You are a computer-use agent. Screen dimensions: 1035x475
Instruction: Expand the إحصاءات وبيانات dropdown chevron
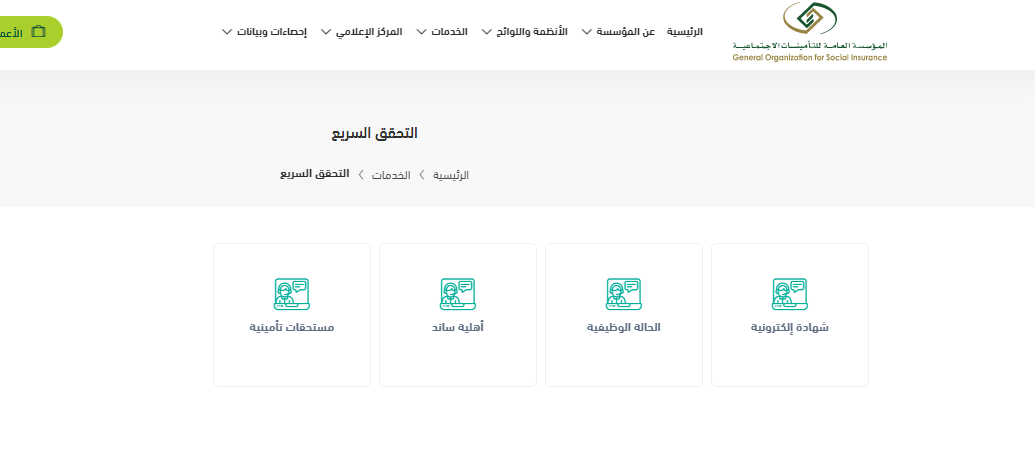pos(227,32)
